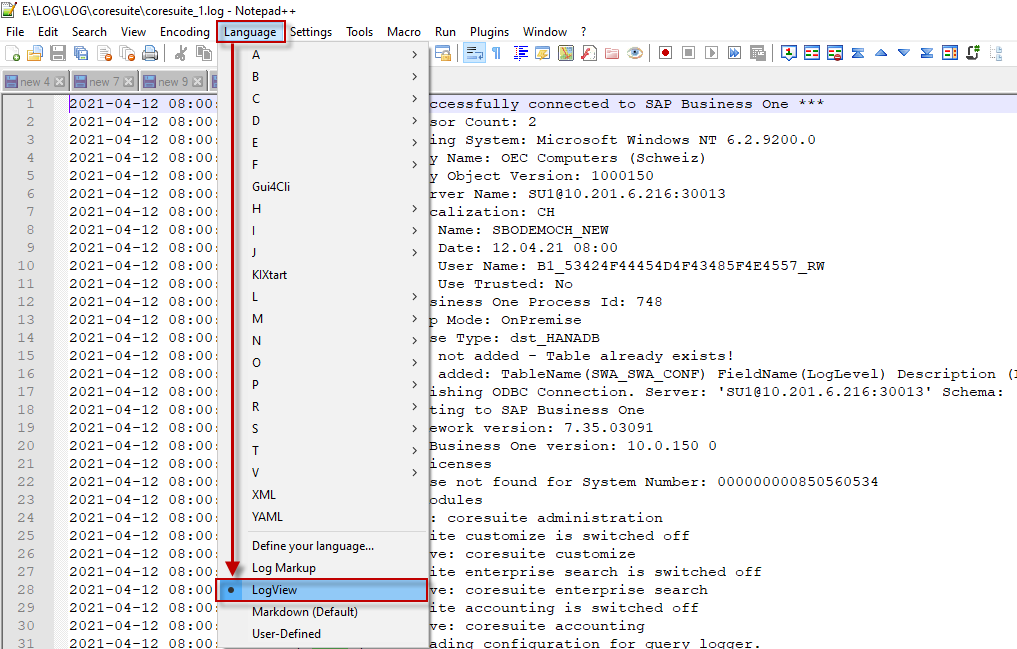Viewport: 1017px width, 649px height.
Task: Choose Log Markup language entry
Action: click(322, 568)
